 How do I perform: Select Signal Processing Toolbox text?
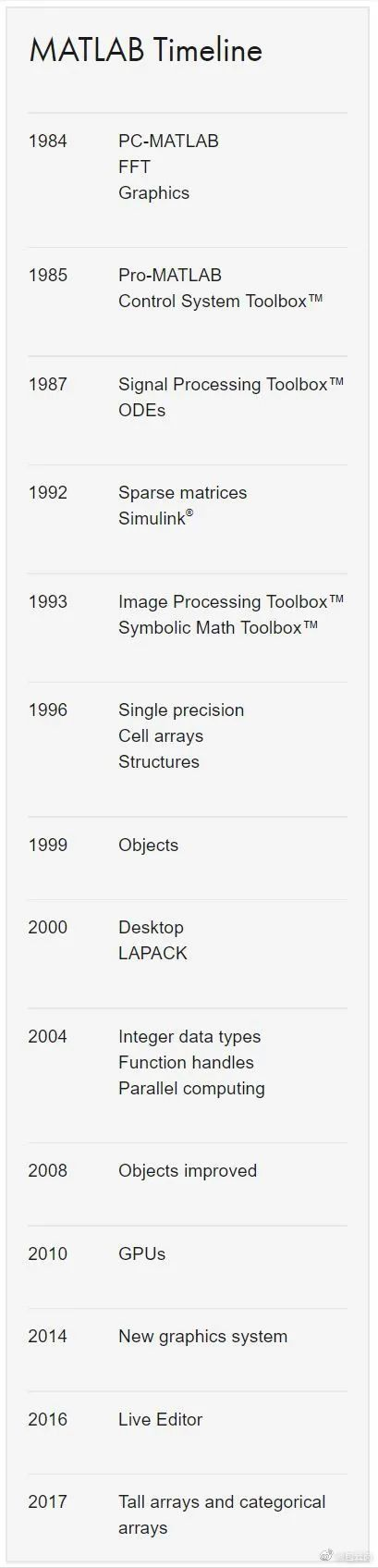coord(231,385)
